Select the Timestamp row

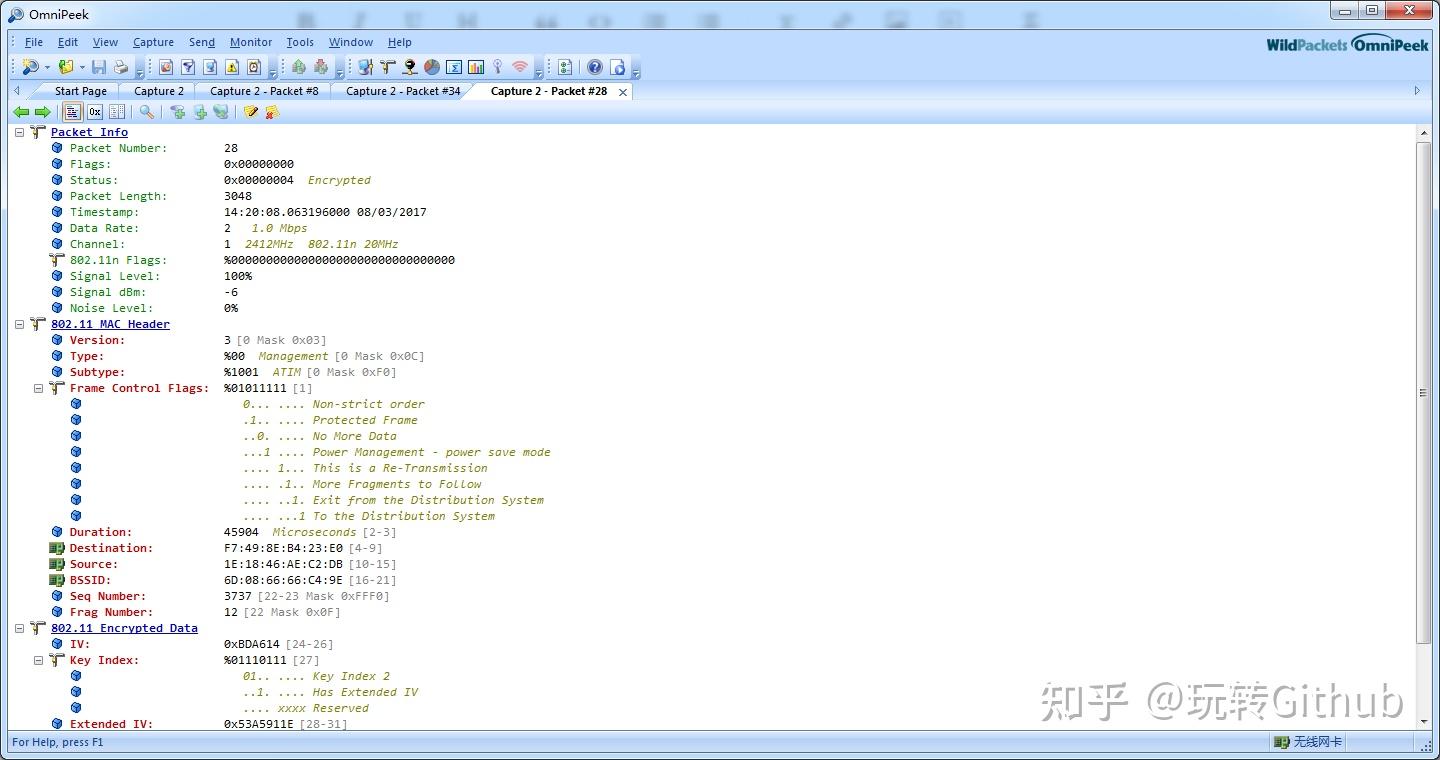pyautogui.click(x=239, y=212)
